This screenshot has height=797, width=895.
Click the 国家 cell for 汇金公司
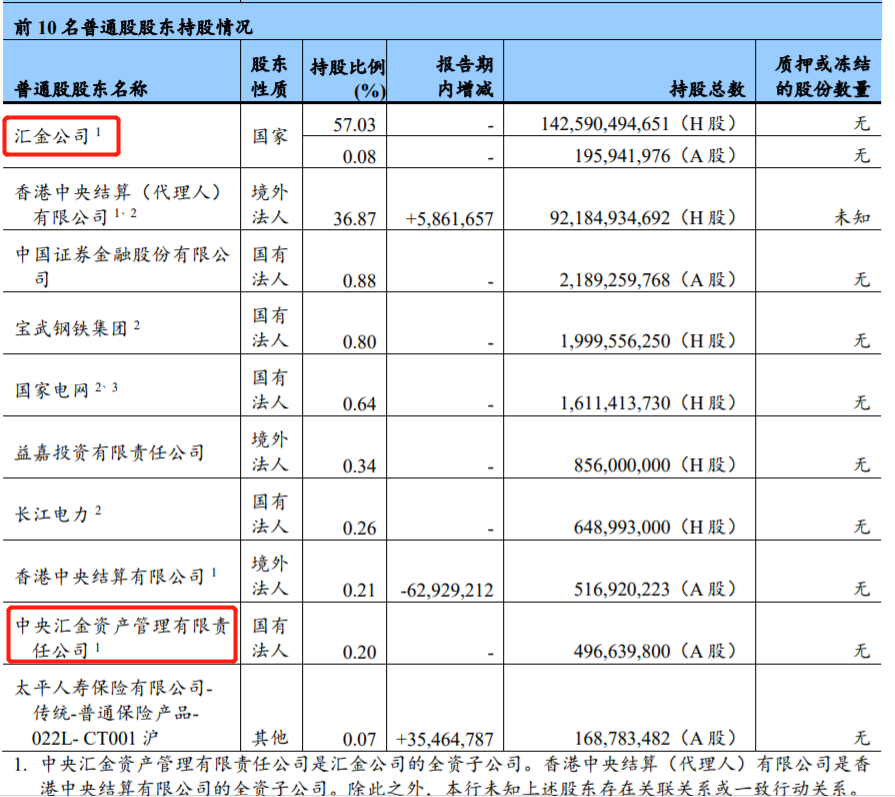(x=270, y=136)
